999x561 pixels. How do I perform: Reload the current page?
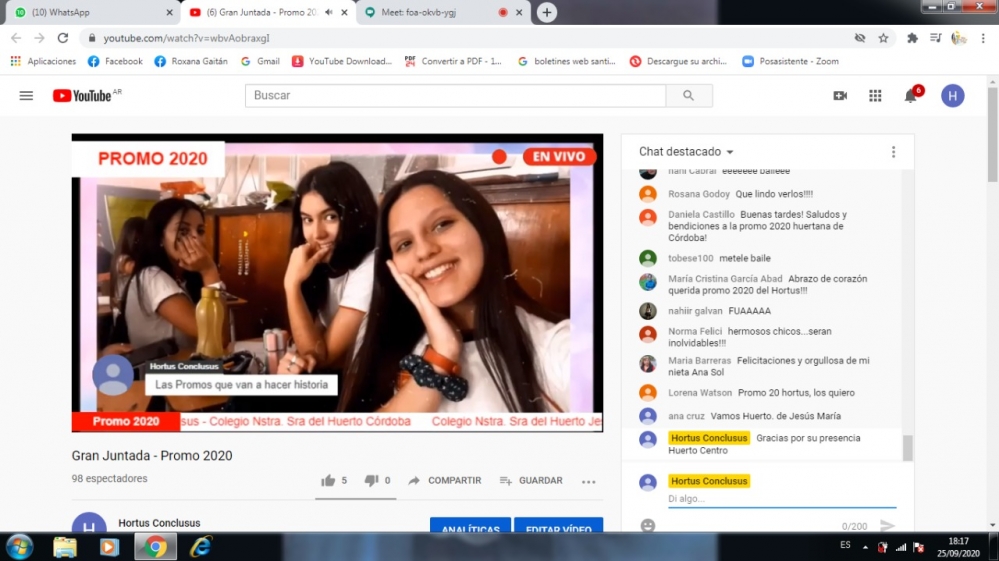click(63, 38)
